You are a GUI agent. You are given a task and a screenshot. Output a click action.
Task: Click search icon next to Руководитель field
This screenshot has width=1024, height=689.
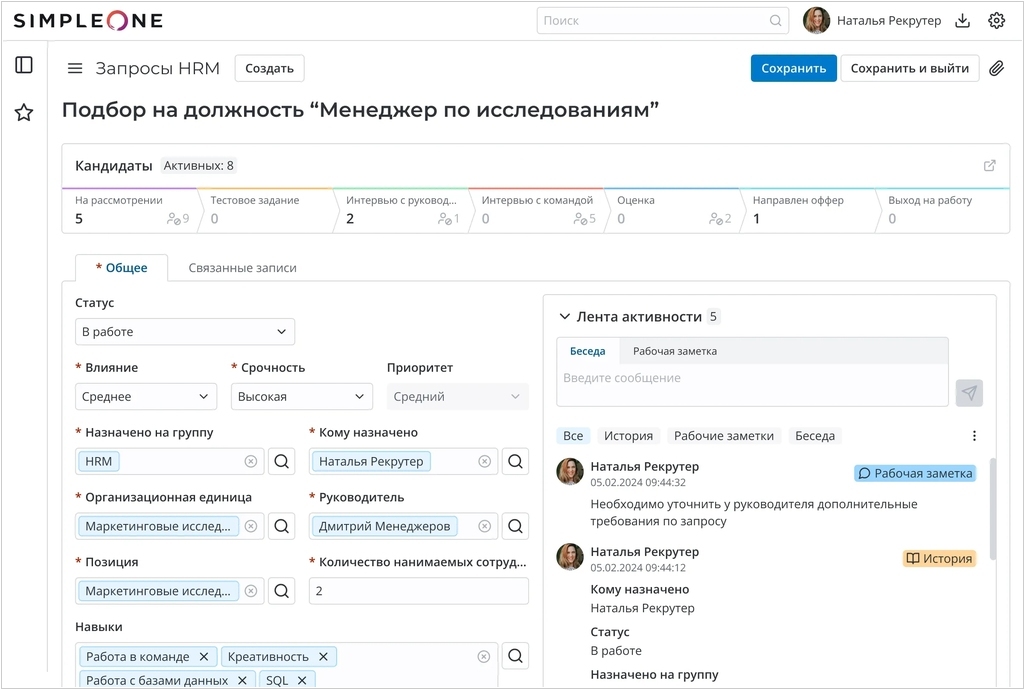[x=515, y=526]
